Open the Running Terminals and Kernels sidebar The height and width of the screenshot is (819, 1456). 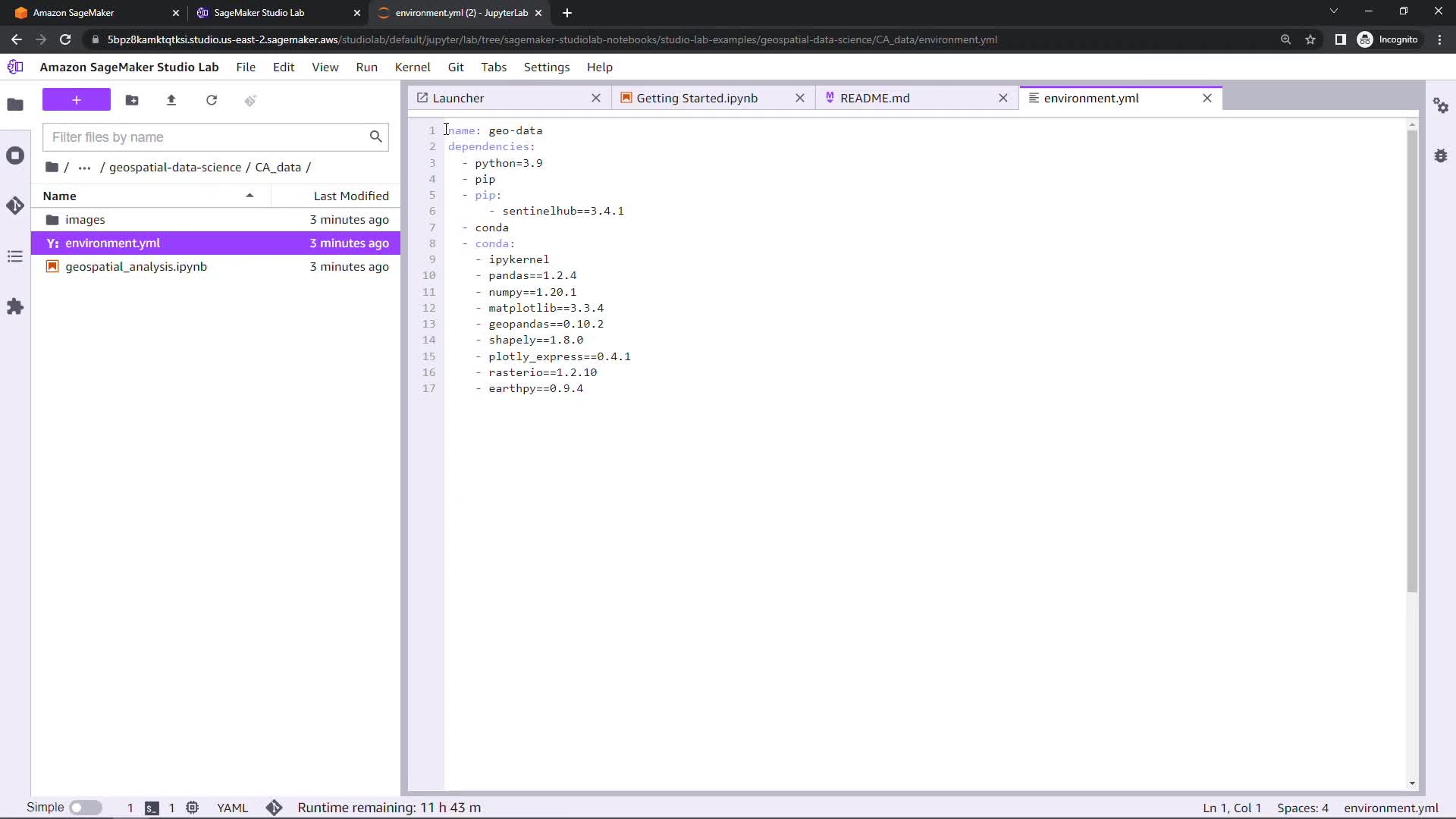coord(15,155)
